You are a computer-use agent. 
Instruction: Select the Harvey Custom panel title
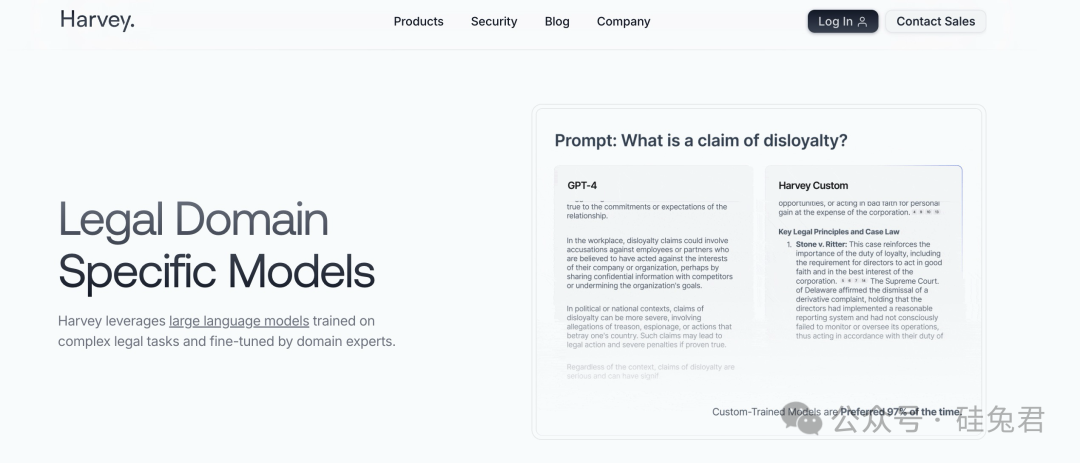click(813, 185)
